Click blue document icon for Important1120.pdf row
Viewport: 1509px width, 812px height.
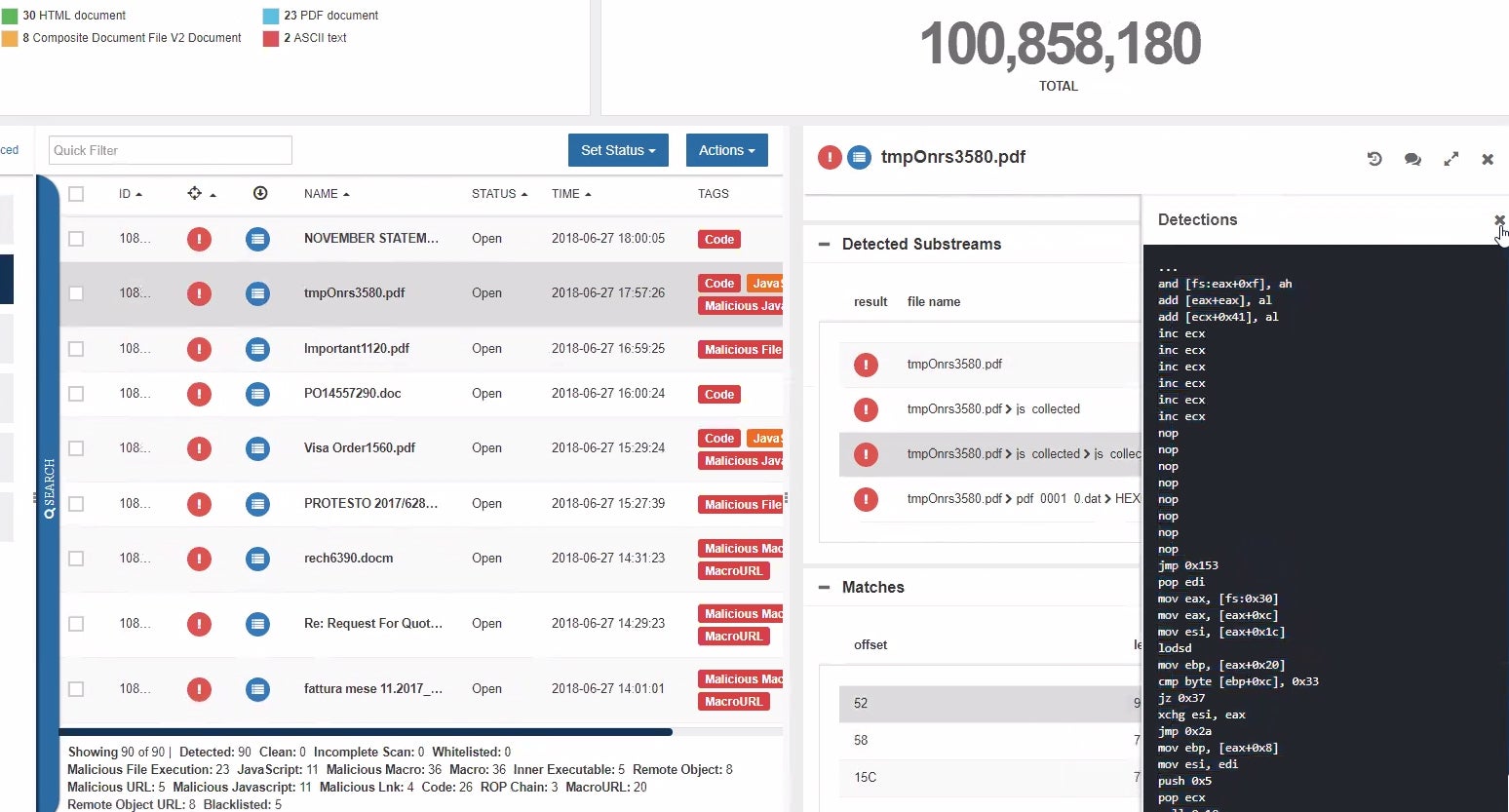[x=257, y=349]
